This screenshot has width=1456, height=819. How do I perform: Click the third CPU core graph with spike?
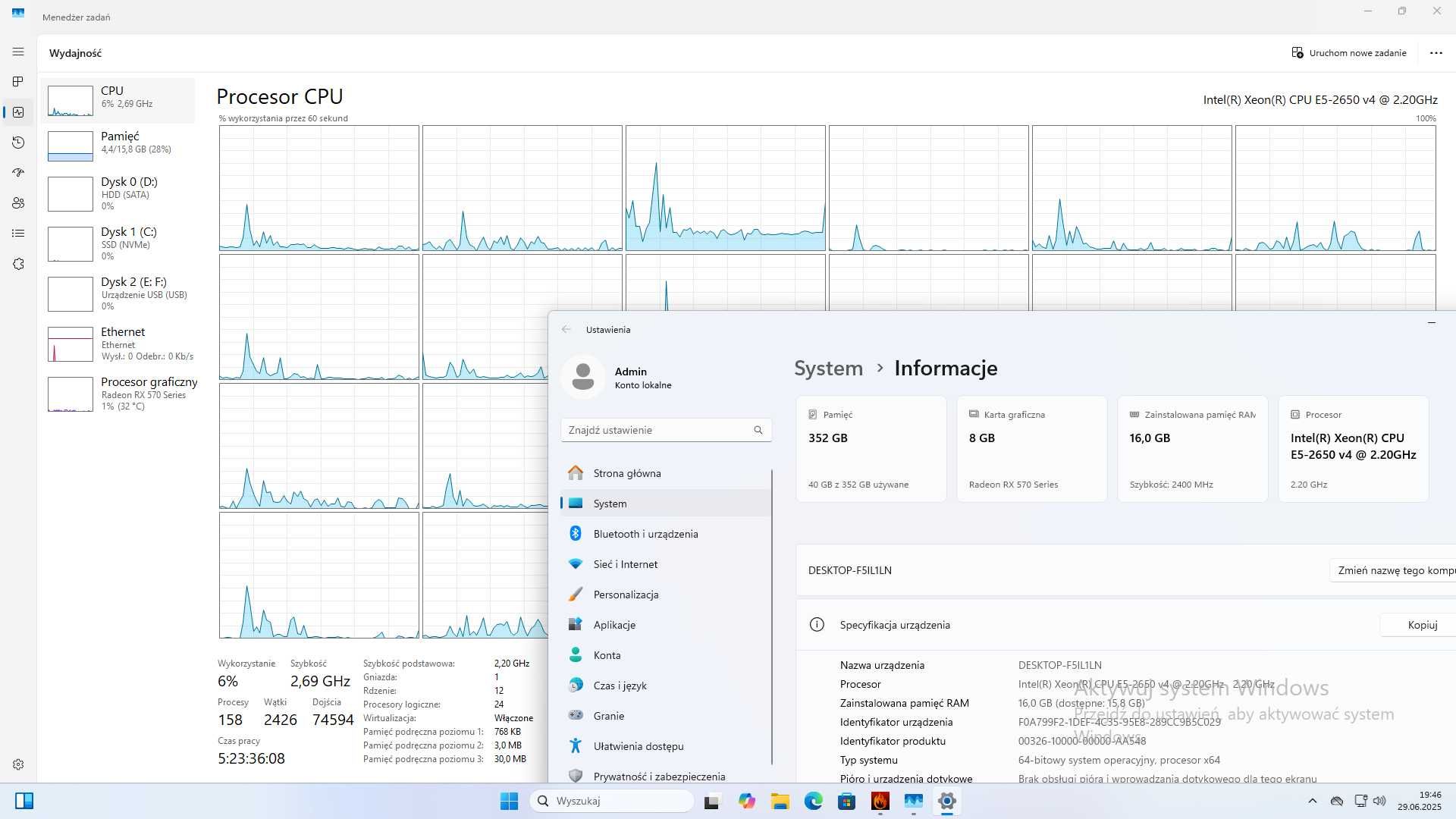[725, 188]
